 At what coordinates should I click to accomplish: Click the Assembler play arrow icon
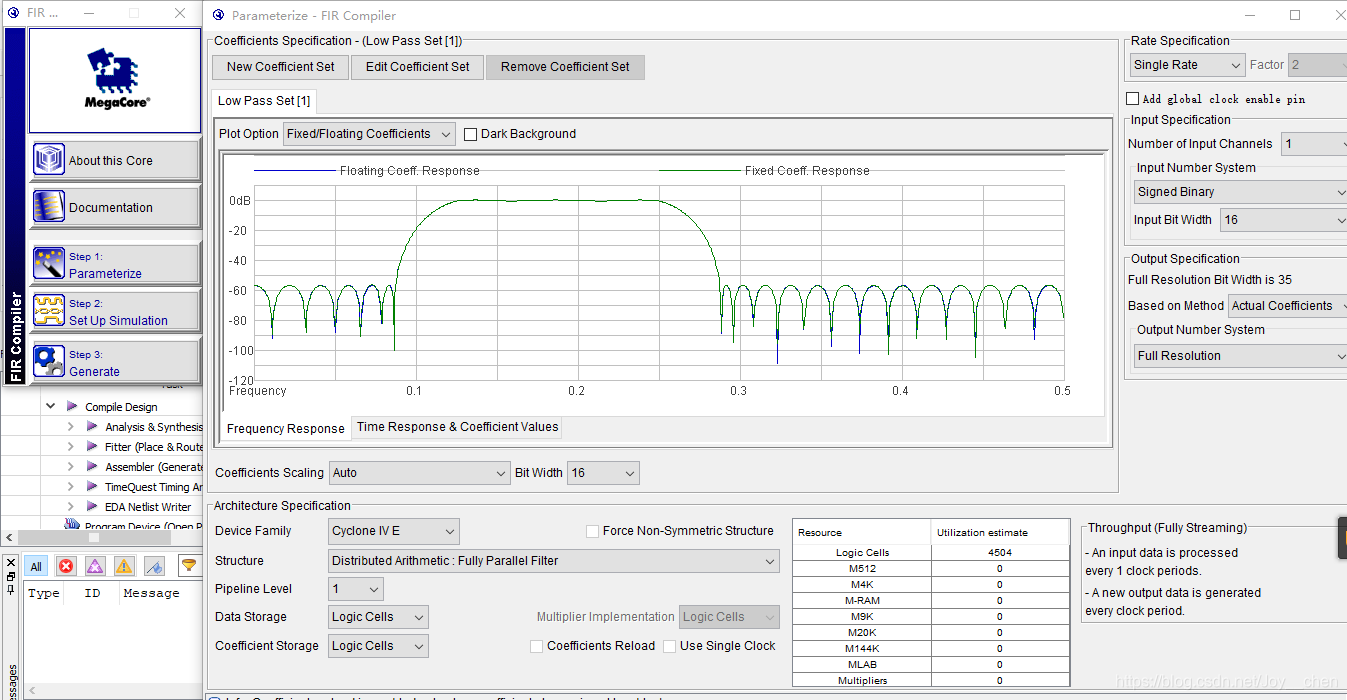(x=92, y=466)
